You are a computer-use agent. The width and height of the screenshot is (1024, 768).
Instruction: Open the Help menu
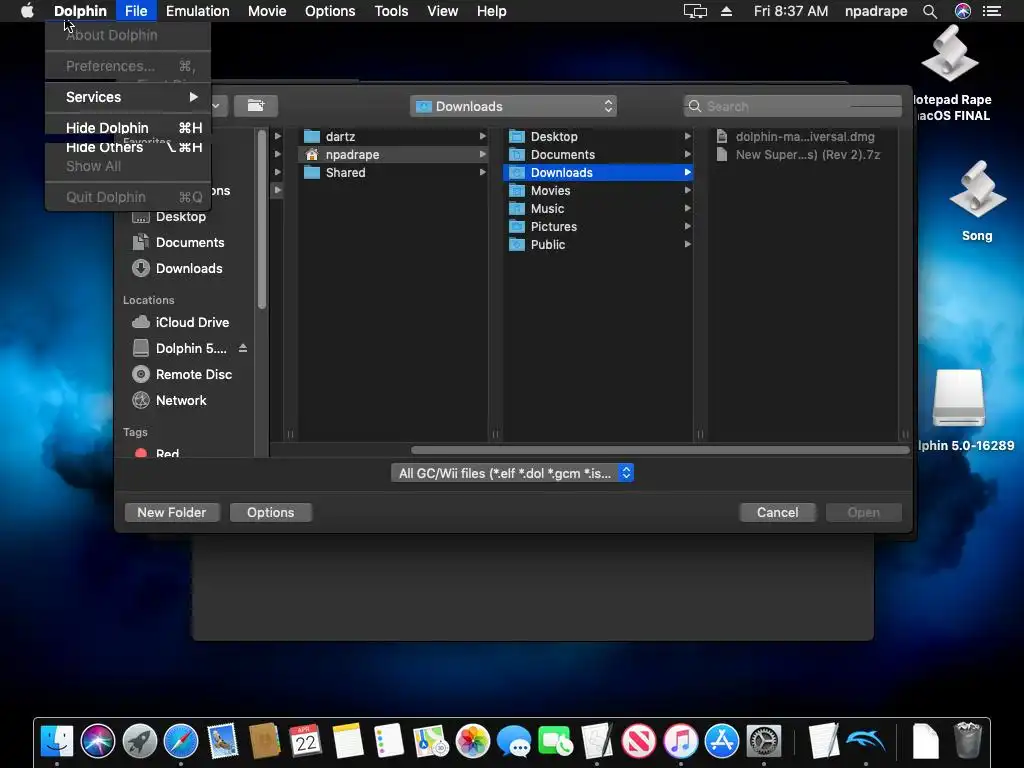(491, 11)
